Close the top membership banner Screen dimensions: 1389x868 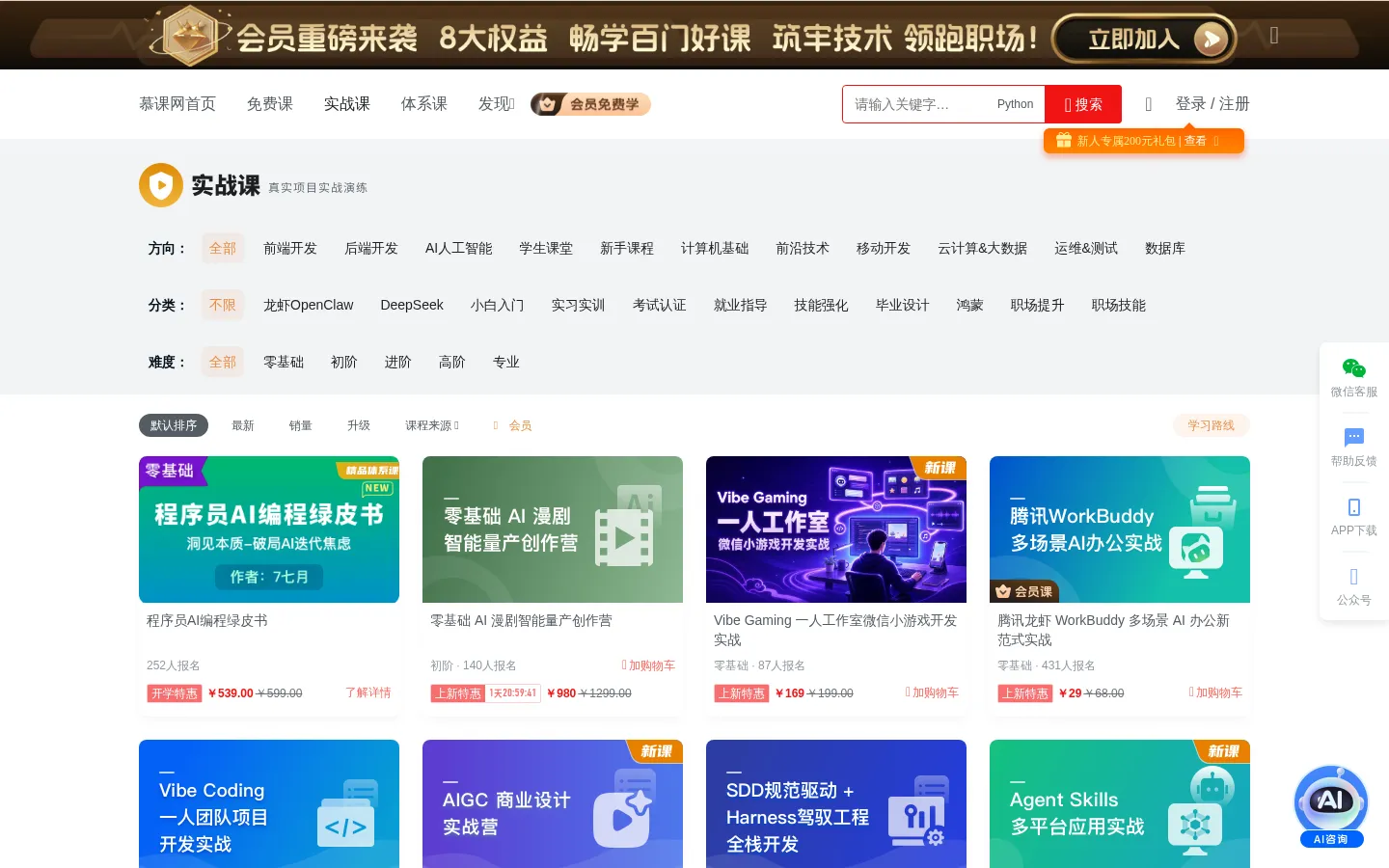(1274, 35)
